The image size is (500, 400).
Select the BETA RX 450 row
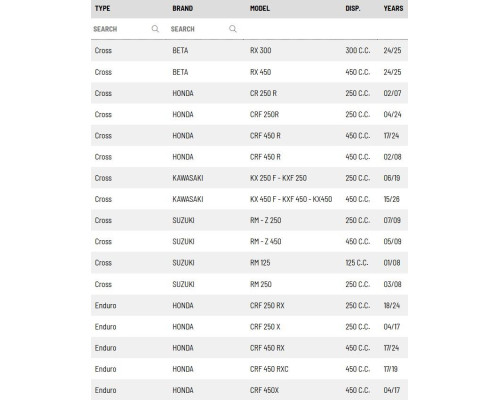(249, 72)
